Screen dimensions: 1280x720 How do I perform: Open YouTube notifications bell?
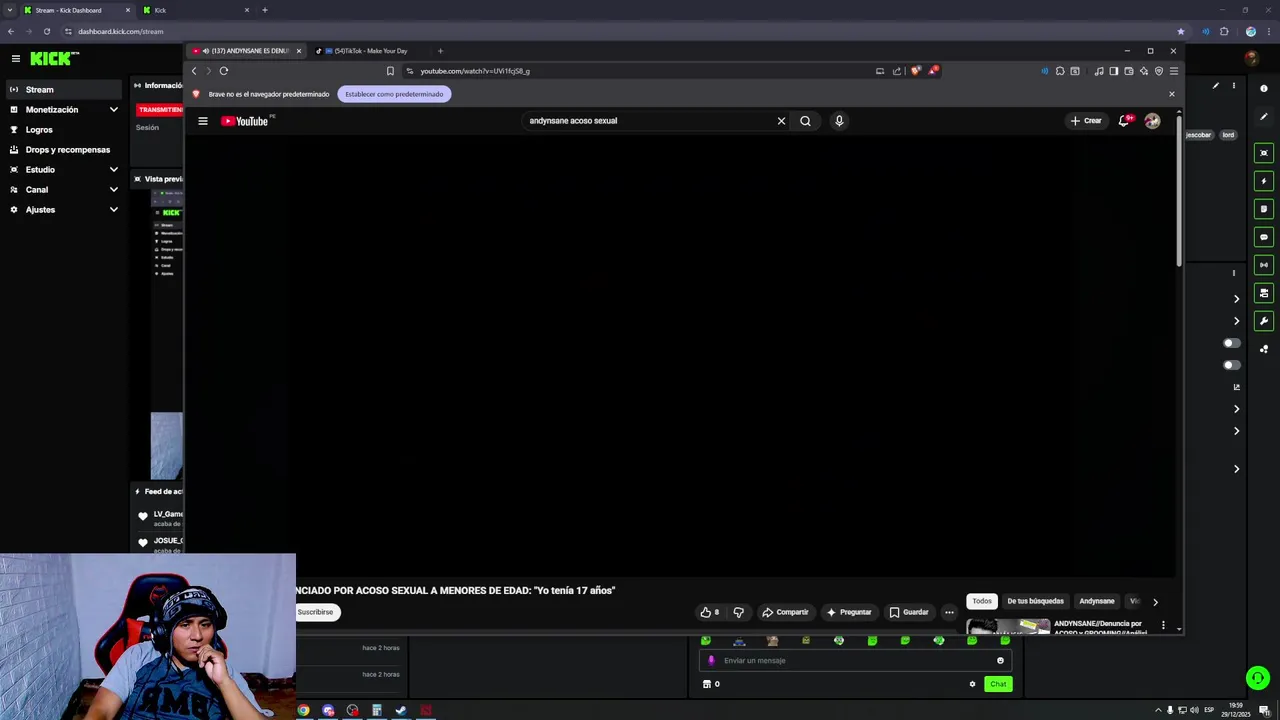1124,121
